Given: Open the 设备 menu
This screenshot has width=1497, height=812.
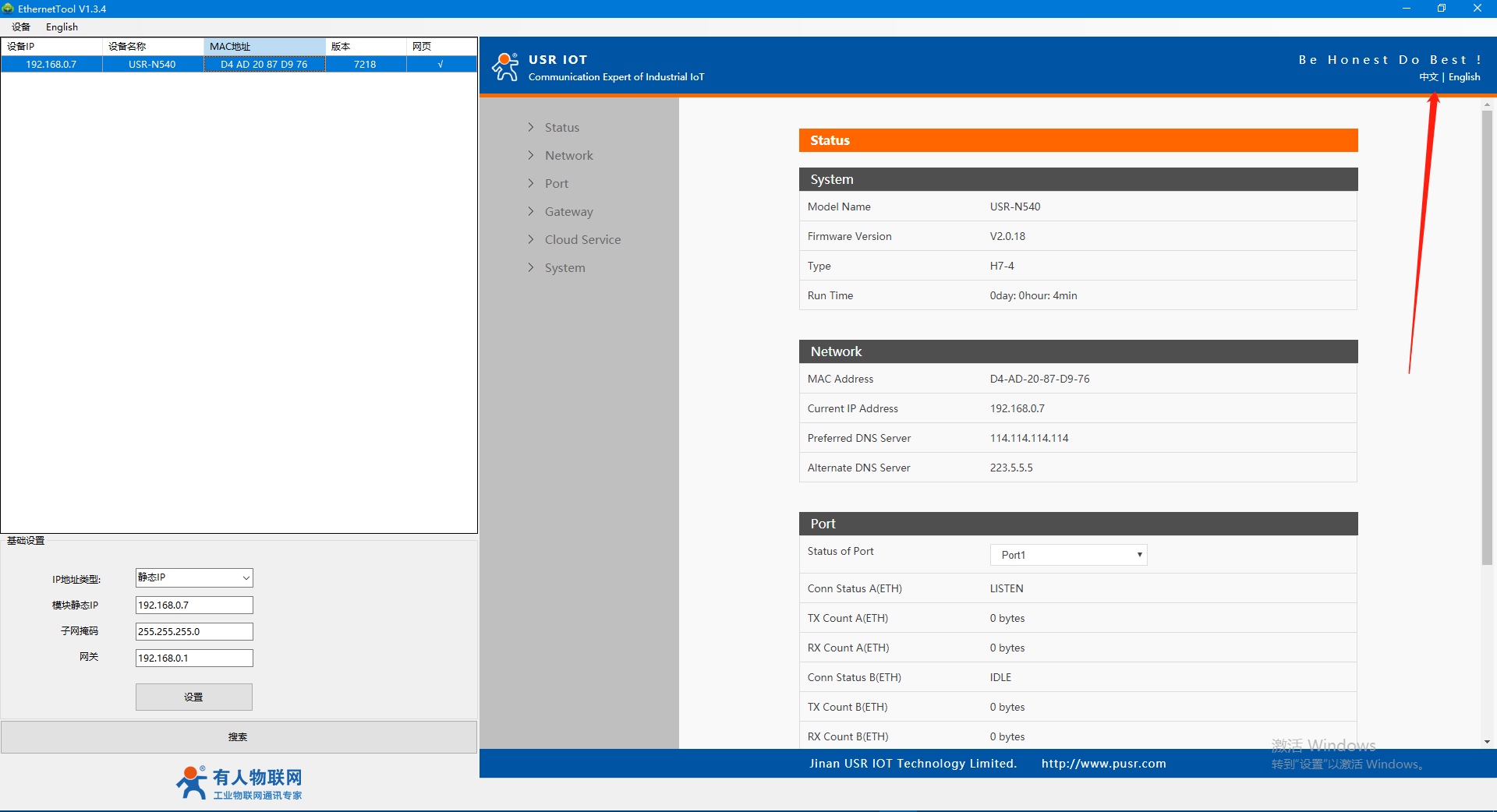Looking at the screenshot, I should [x=21, y=27].
